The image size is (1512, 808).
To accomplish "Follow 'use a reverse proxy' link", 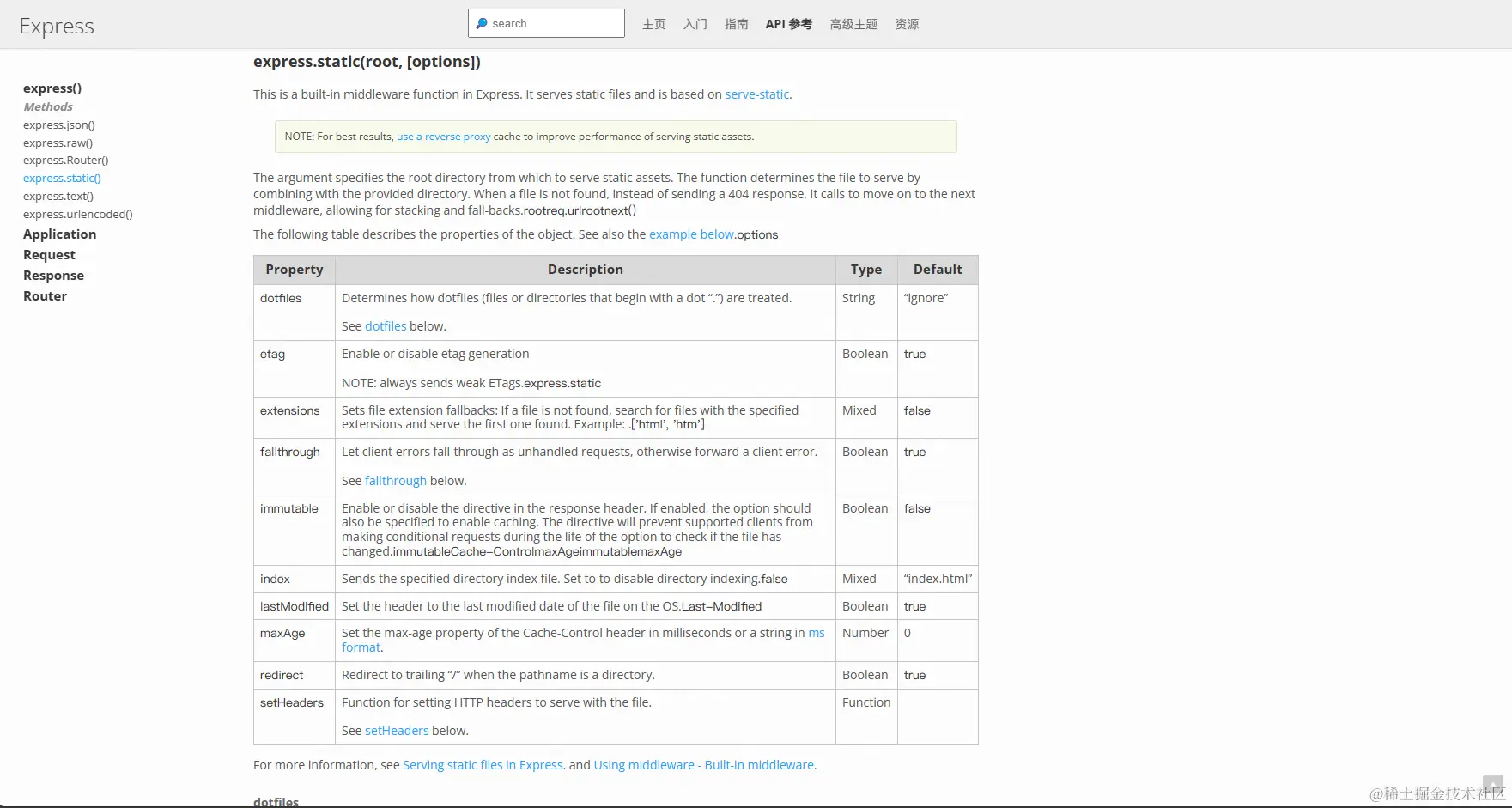I will pyautogui.click(x=443, y=137).
